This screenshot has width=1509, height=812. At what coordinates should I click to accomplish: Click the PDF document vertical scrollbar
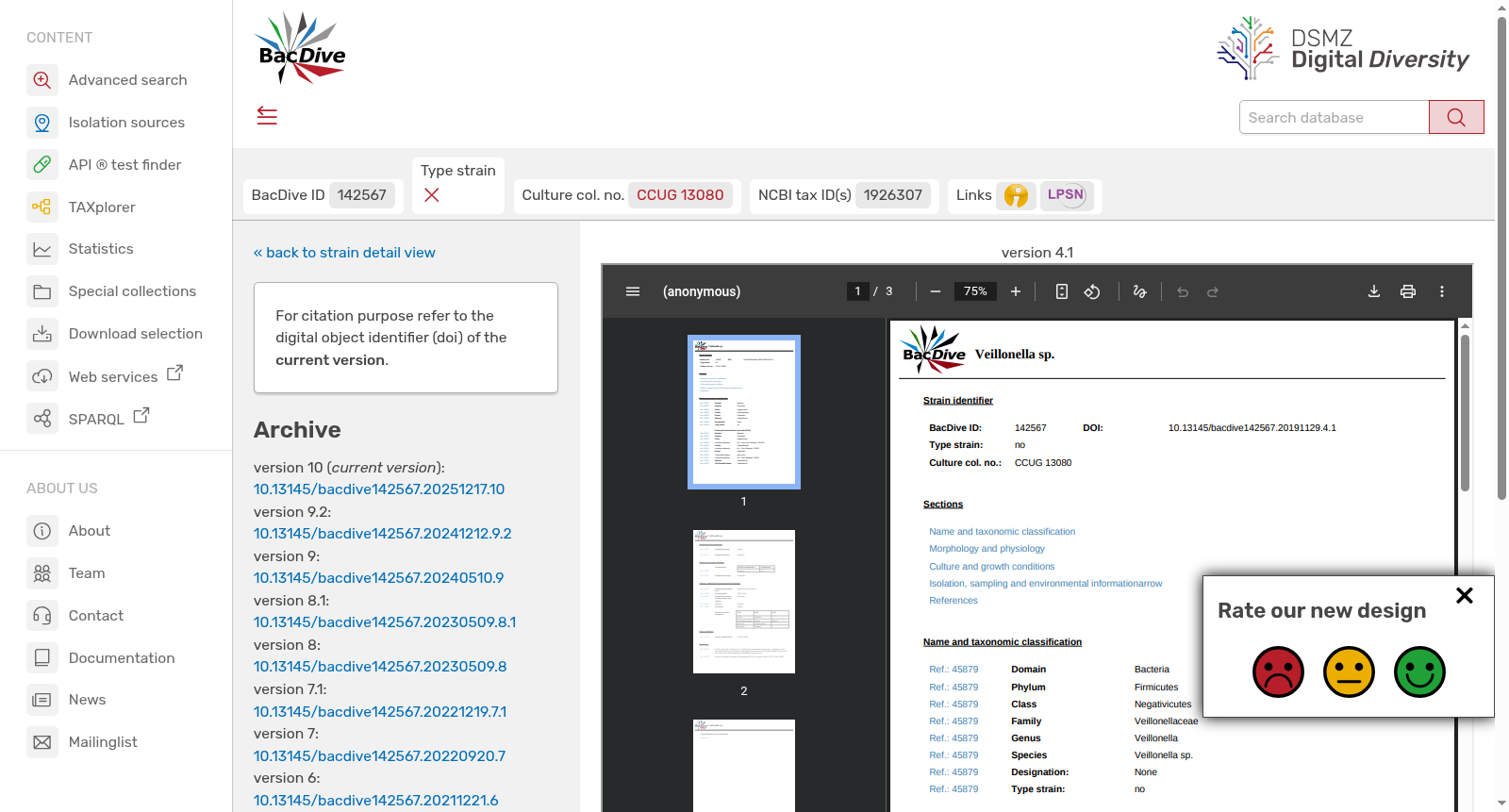1465,413
